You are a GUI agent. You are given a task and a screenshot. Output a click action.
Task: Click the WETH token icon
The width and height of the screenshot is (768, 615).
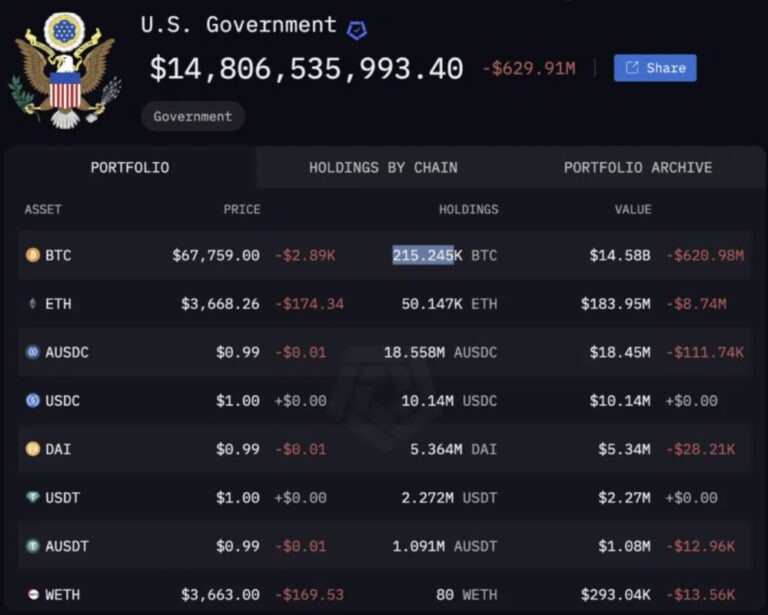[x=33, y=594]
